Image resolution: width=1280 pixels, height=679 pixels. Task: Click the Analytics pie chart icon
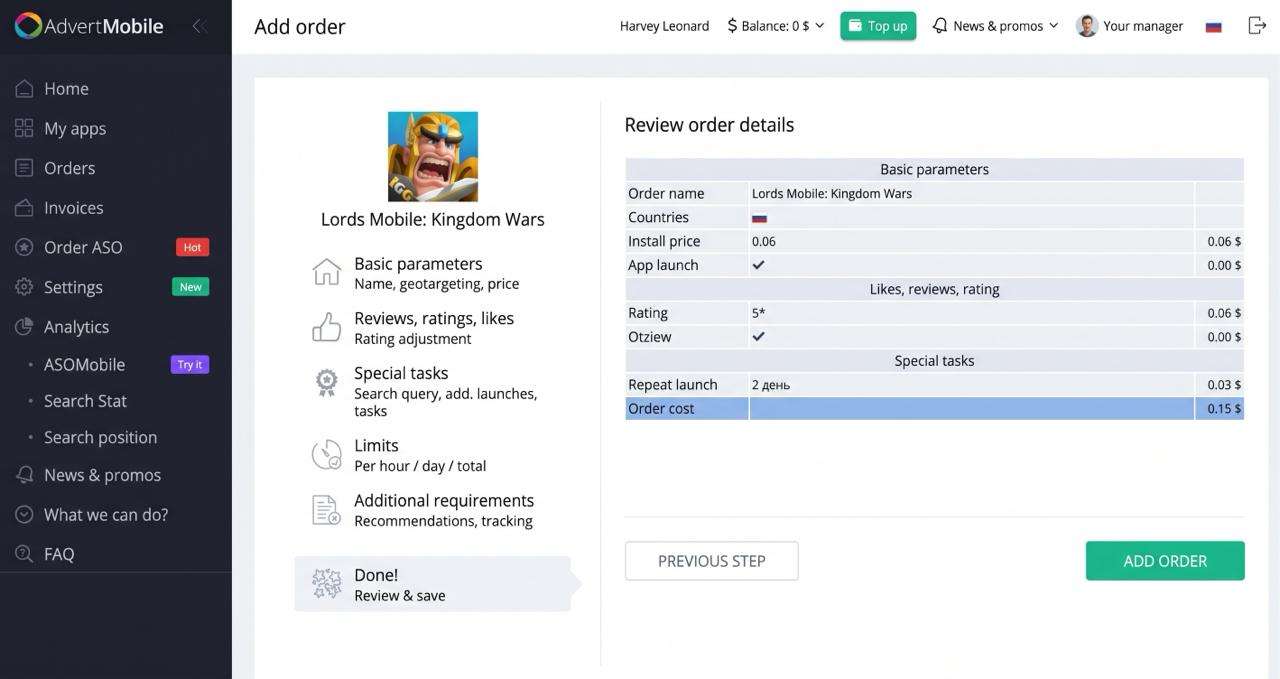(24, 327)
